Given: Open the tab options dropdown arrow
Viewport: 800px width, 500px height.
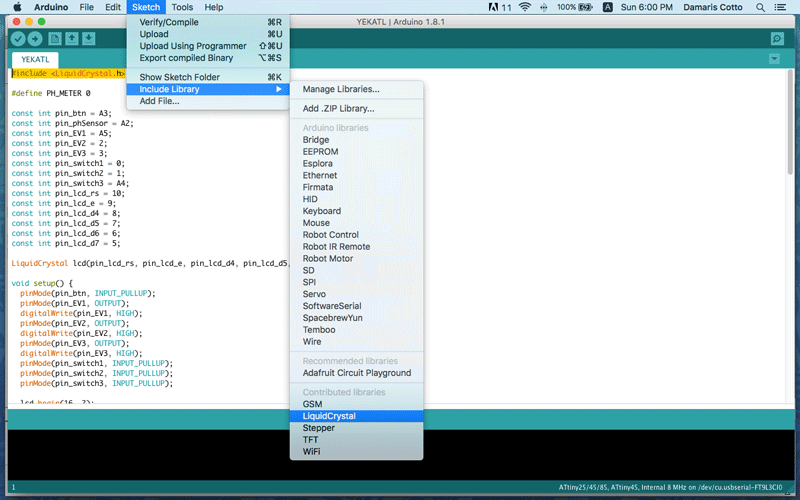Looking at the screenshot, I should point(774,59).
